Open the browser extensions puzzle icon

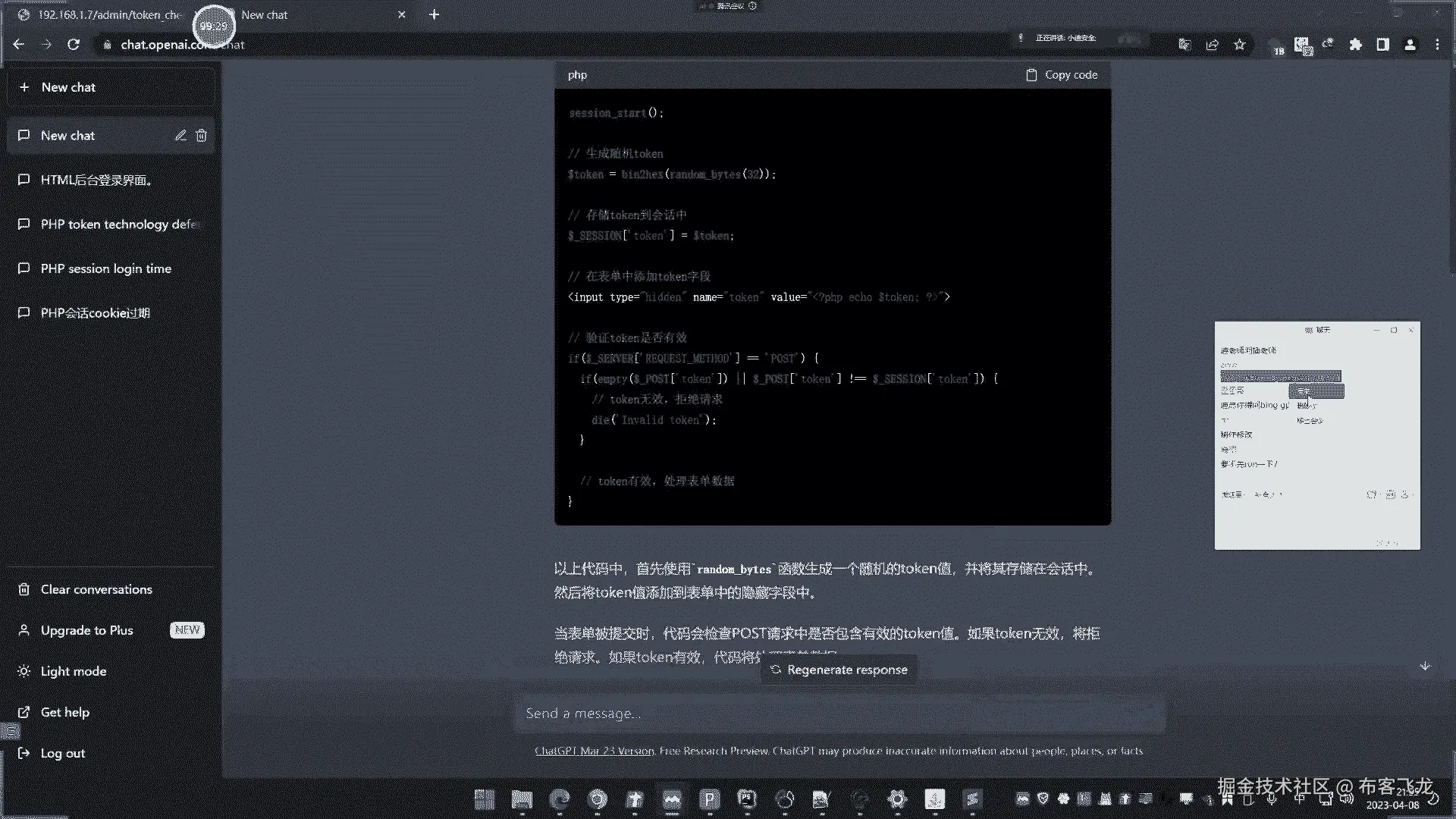[x=1355, y=45]
